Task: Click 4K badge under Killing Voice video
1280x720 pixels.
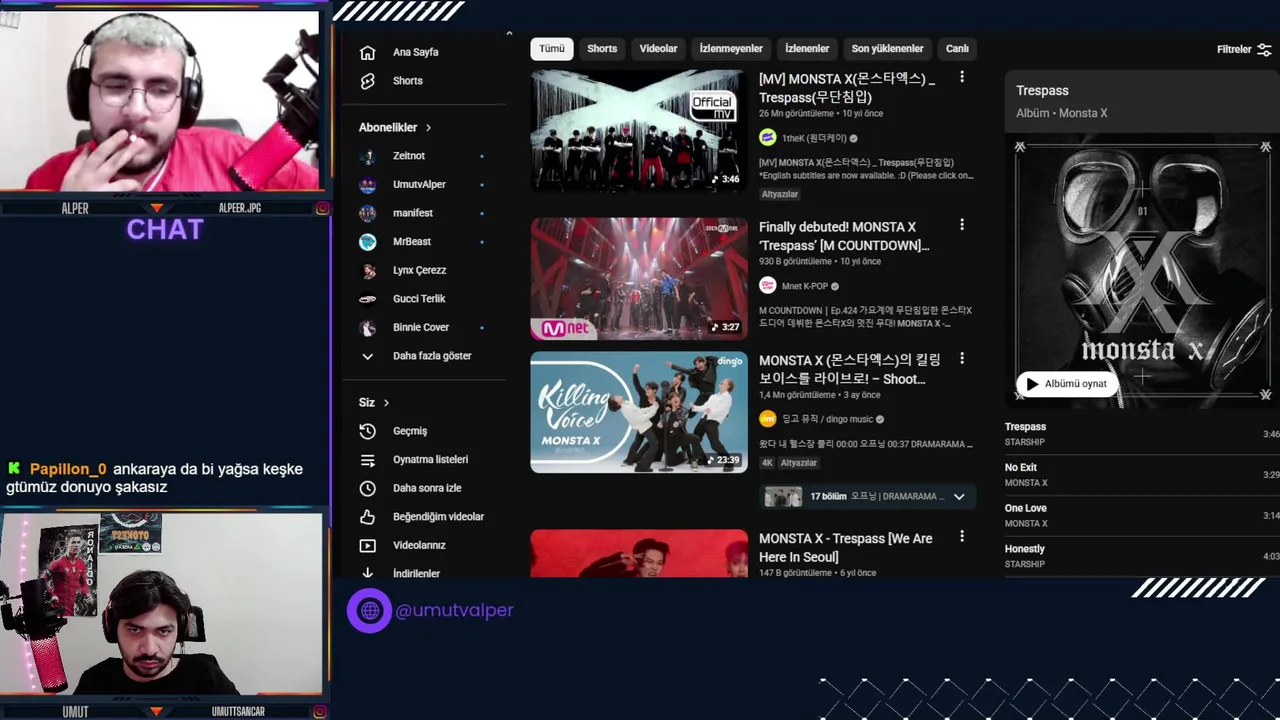Action: click(767, 463)
